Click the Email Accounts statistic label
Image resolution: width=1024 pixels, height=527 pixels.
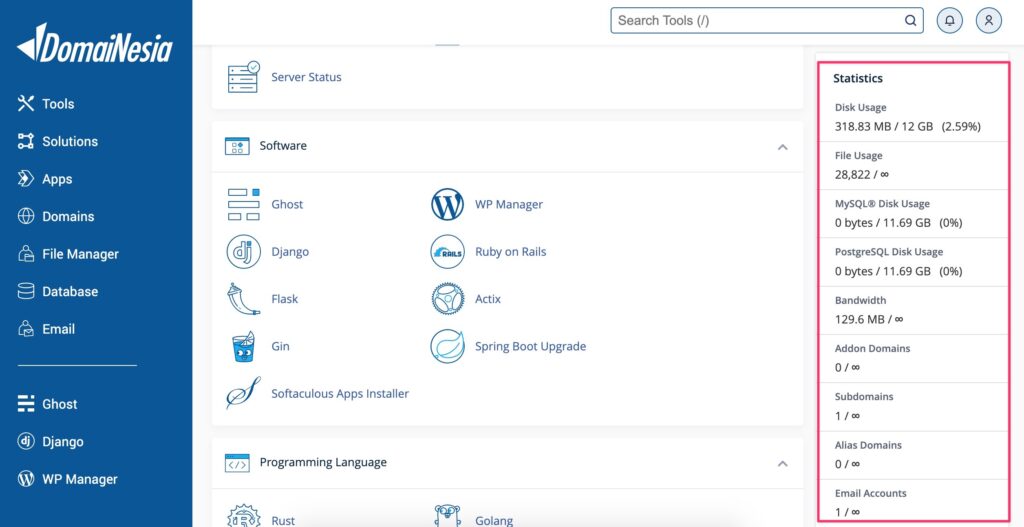[871, 493]
